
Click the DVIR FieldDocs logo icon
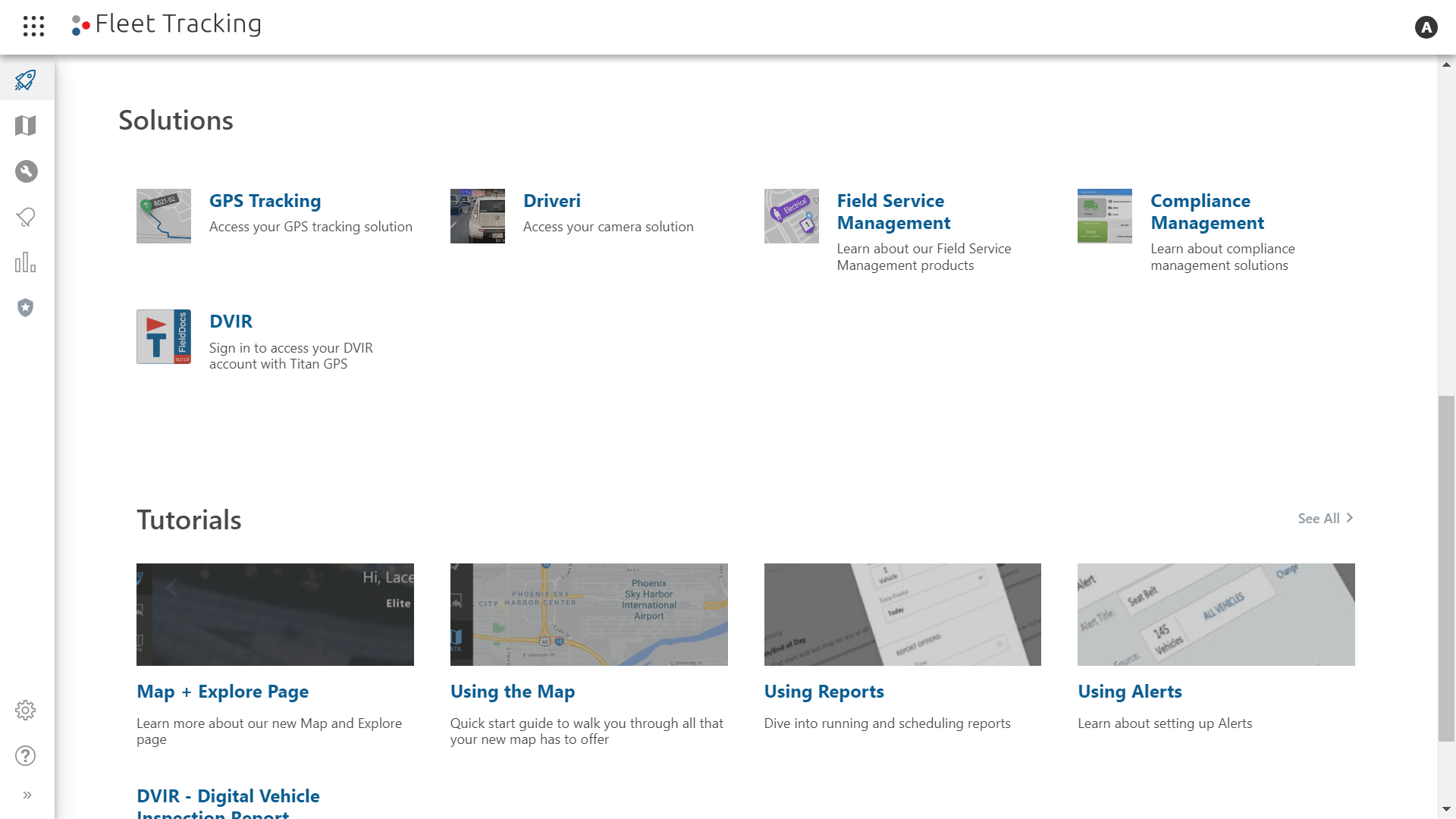[164, 337]
